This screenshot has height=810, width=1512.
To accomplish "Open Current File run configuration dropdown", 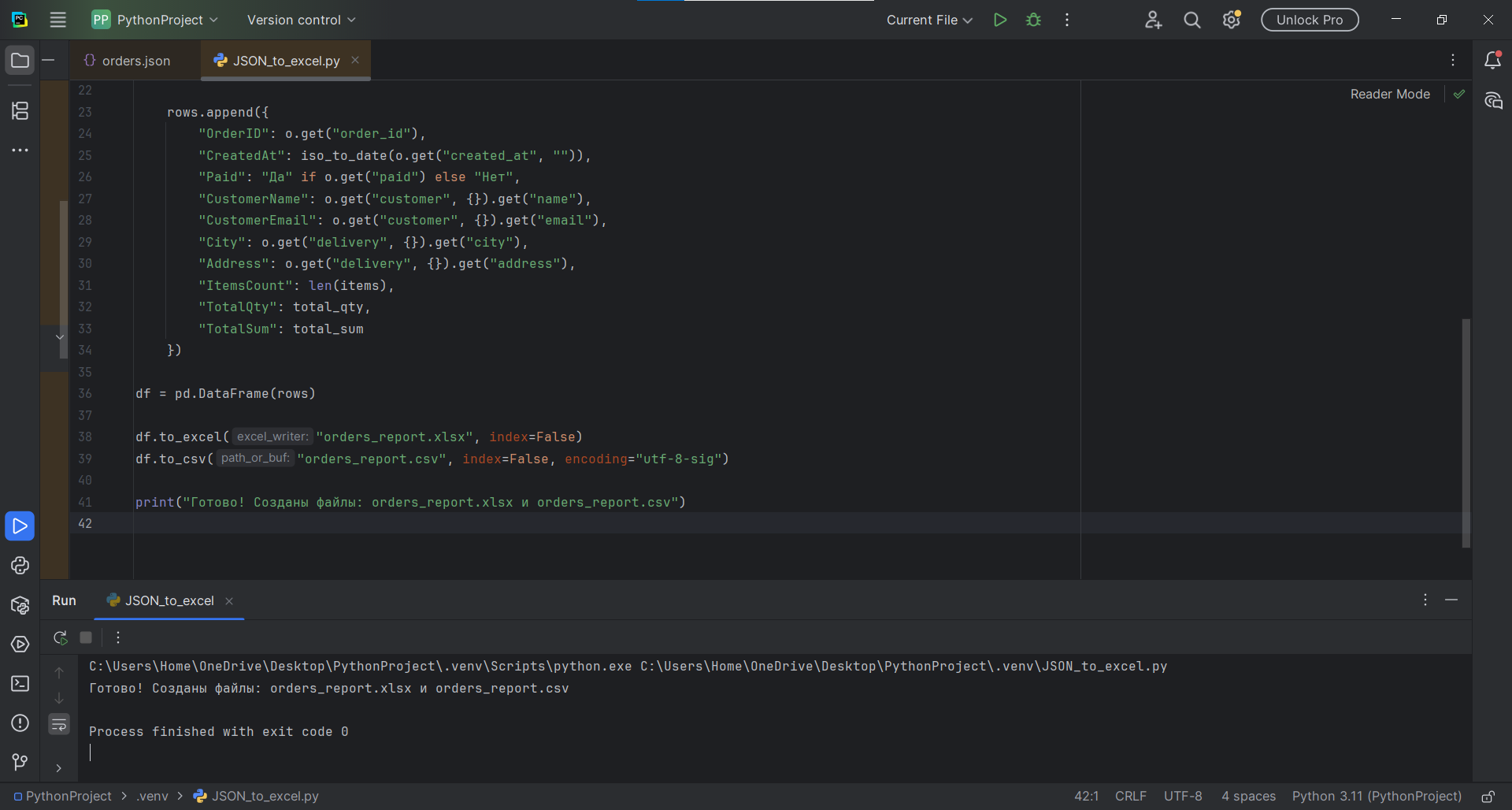I will coord(929,20).
